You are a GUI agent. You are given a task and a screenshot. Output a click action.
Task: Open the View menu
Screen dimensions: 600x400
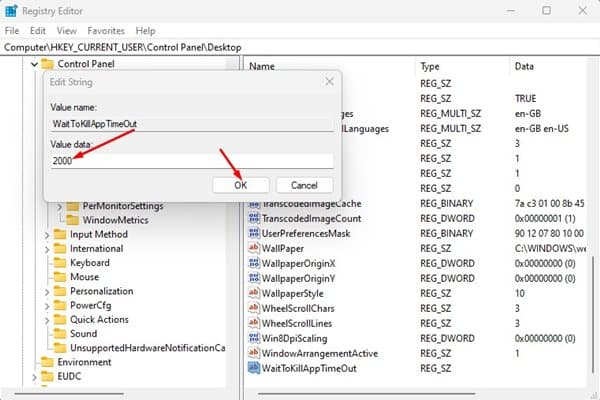point(67,31)
